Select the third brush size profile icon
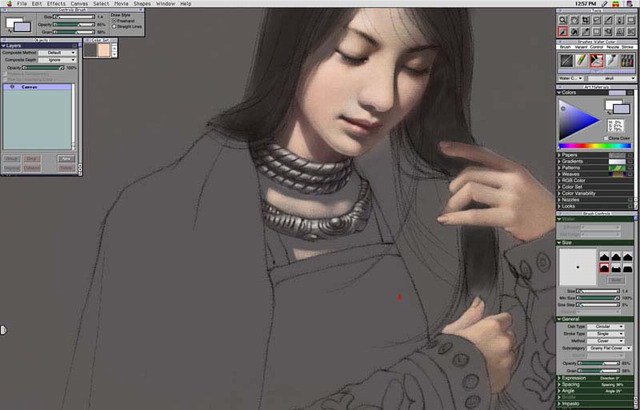 coord(627,257)
